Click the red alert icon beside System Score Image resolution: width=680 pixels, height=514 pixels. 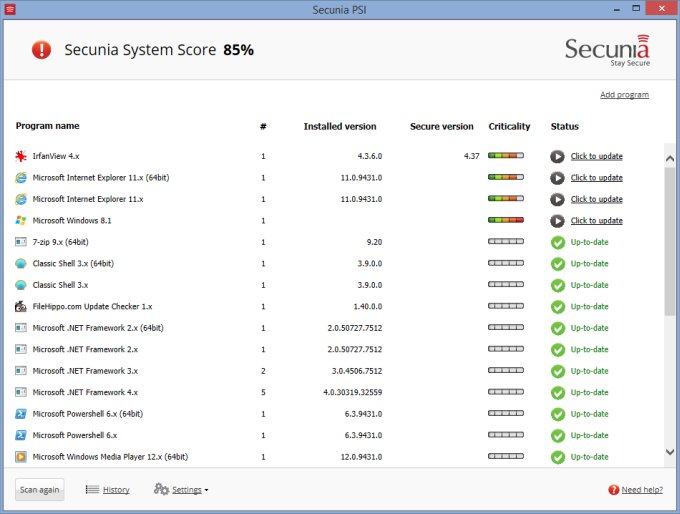coord(41,49)
